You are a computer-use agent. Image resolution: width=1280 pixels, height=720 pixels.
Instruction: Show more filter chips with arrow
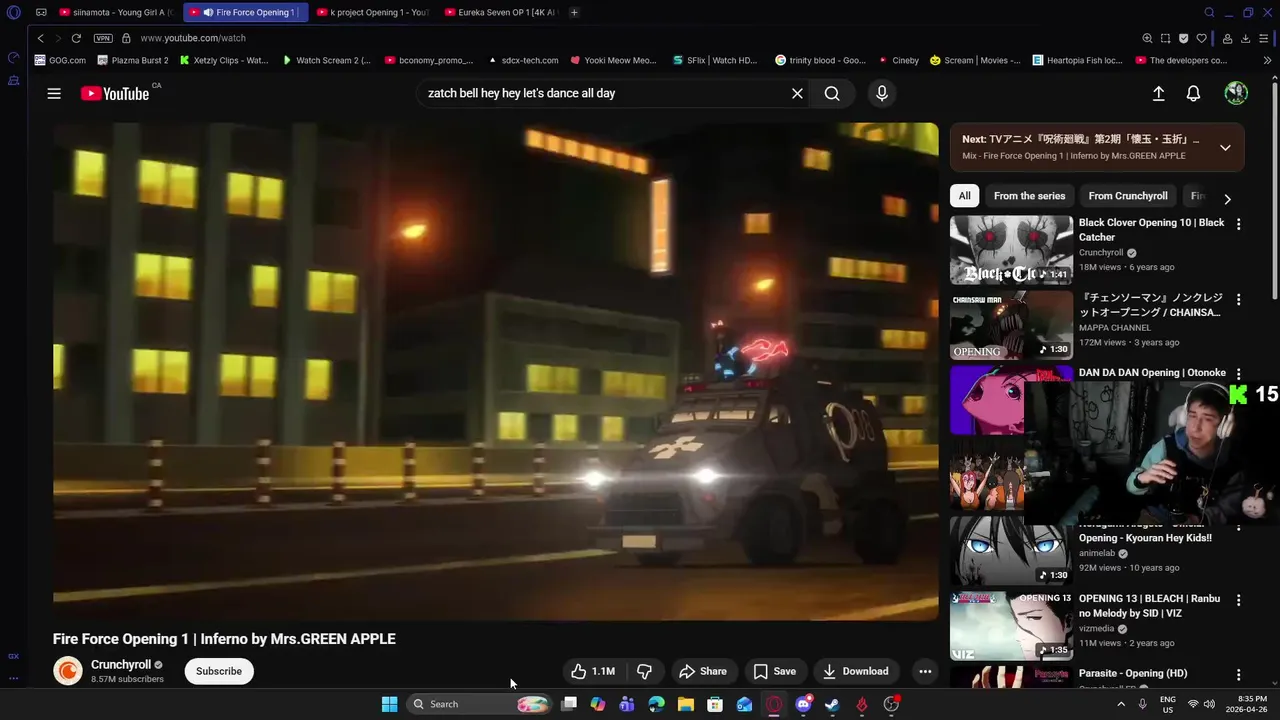[1227, 198]
